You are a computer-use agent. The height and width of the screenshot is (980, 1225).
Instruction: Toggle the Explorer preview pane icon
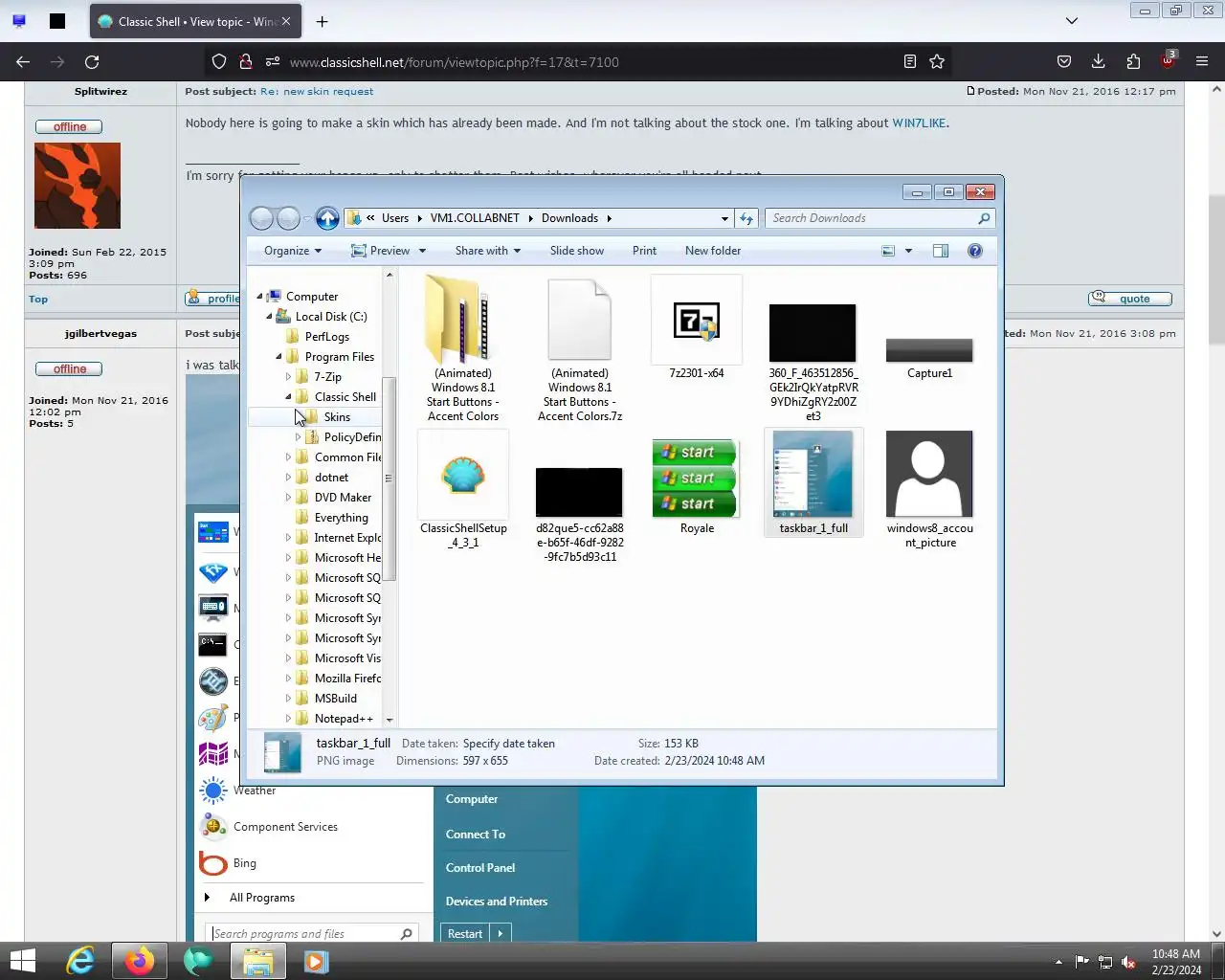(941, 251)
